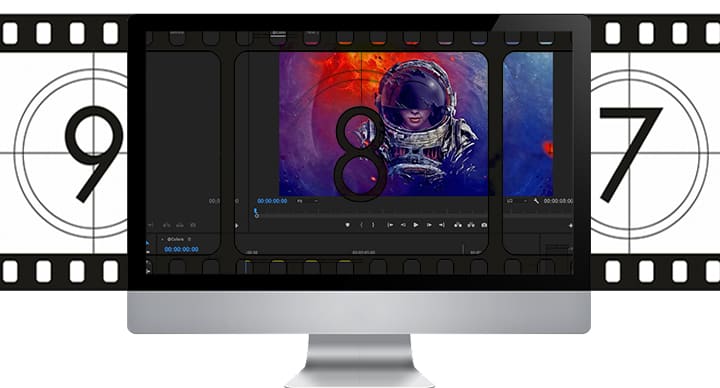Open the button editor plus icon

point(571,225)
